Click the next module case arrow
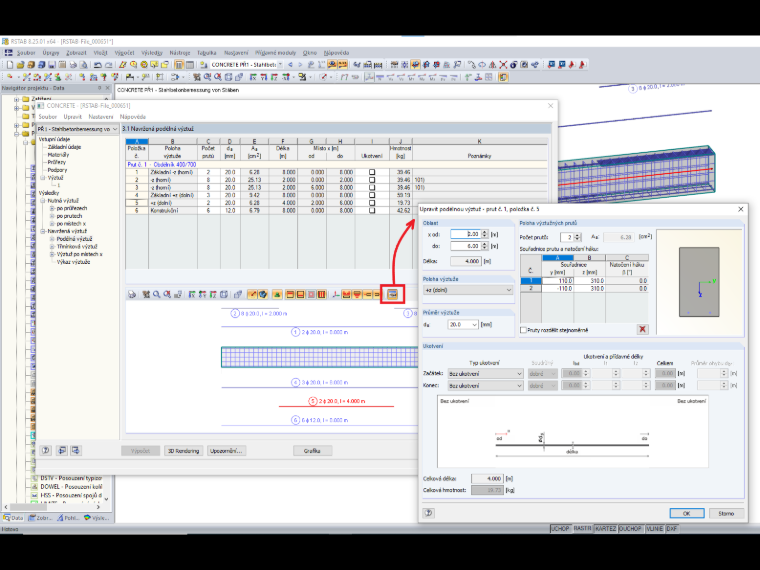This screenshot has height=570, width=760. click(300, 64)
